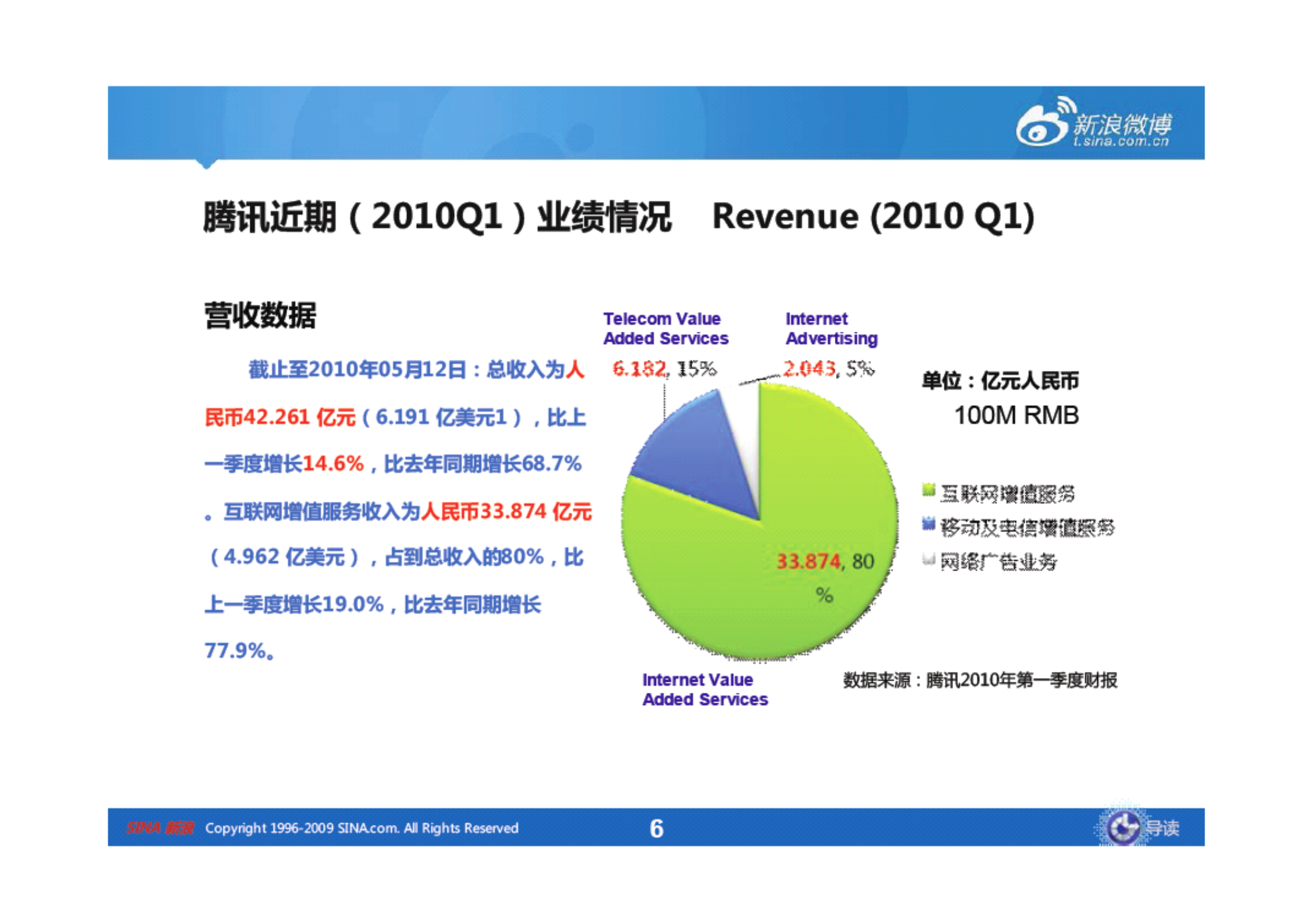Expand the Internet Advertising label callout

[831, 328]
